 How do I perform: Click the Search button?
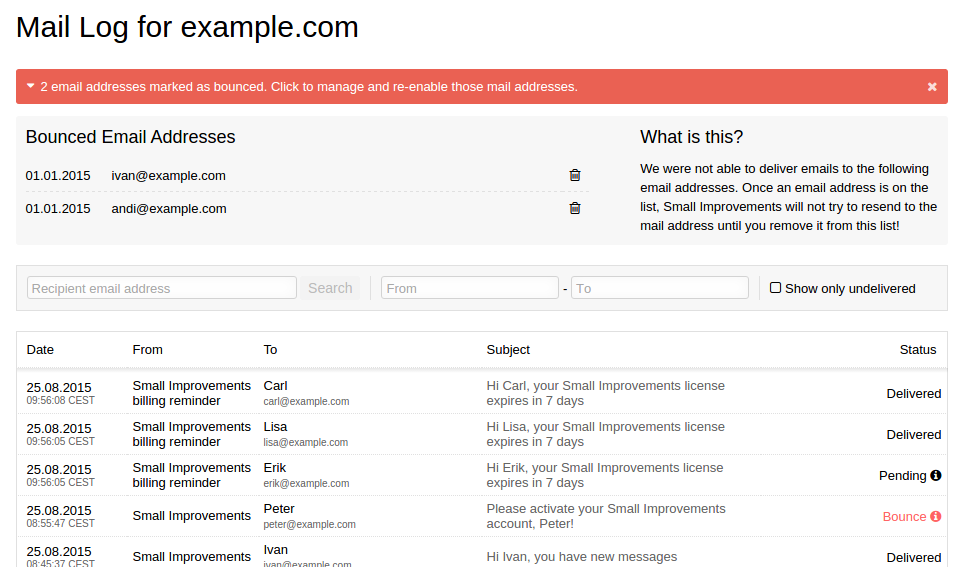click(x=330, y=287)
